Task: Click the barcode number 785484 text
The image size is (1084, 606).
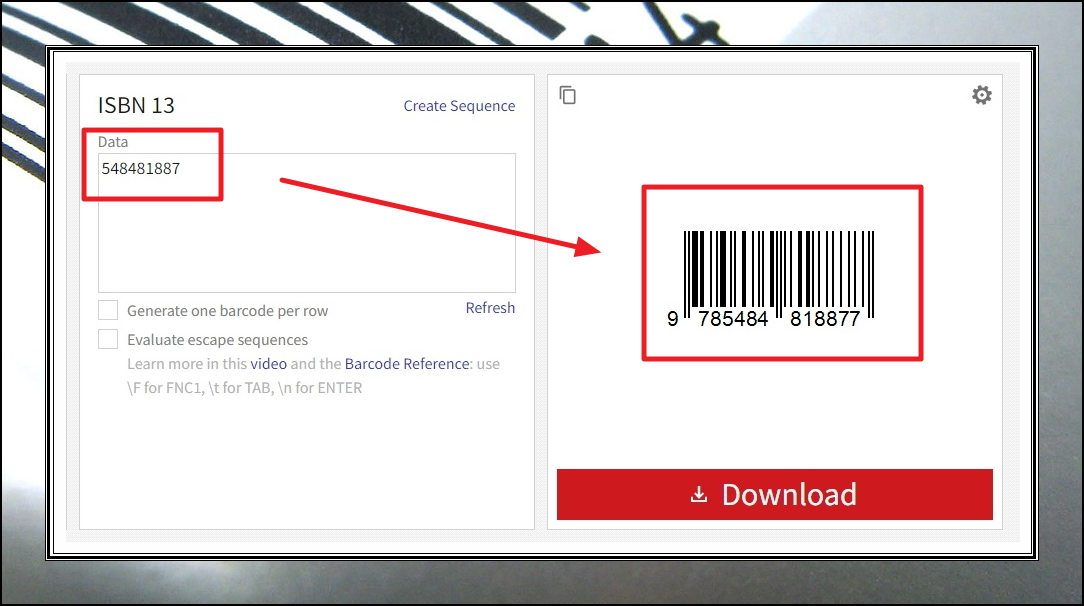Action: tap(733, 319)
